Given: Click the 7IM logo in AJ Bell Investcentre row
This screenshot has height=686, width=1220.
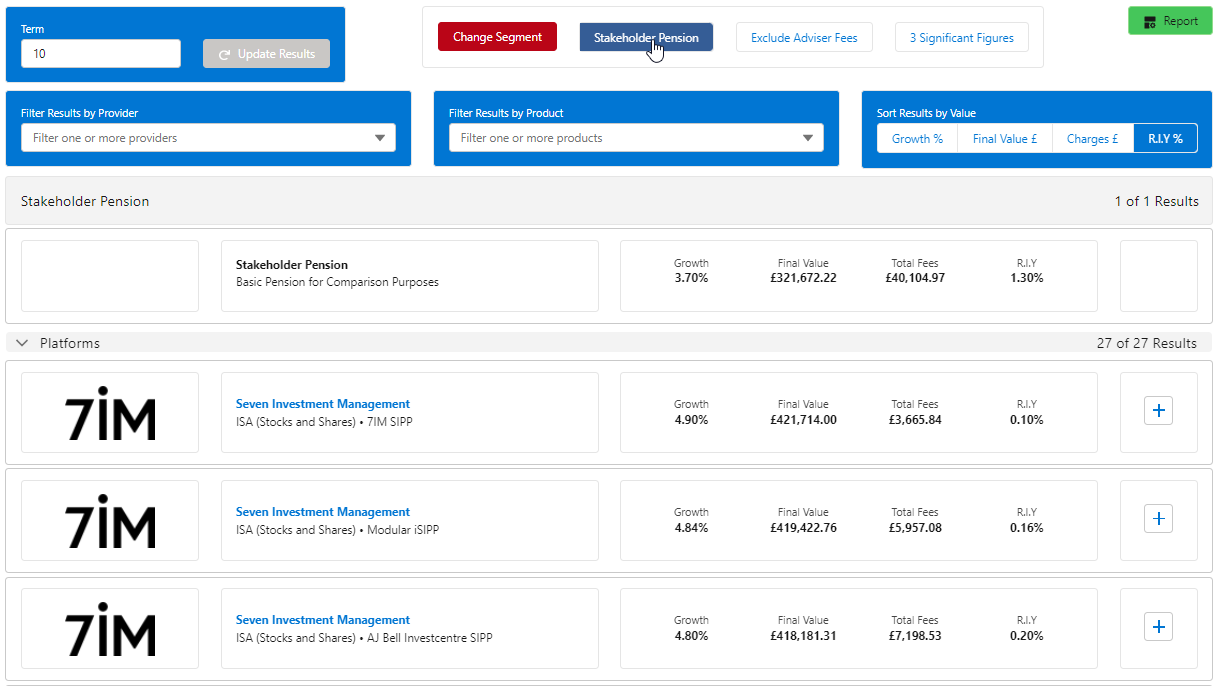Looking at the screenshot, I should click(110, 629).
